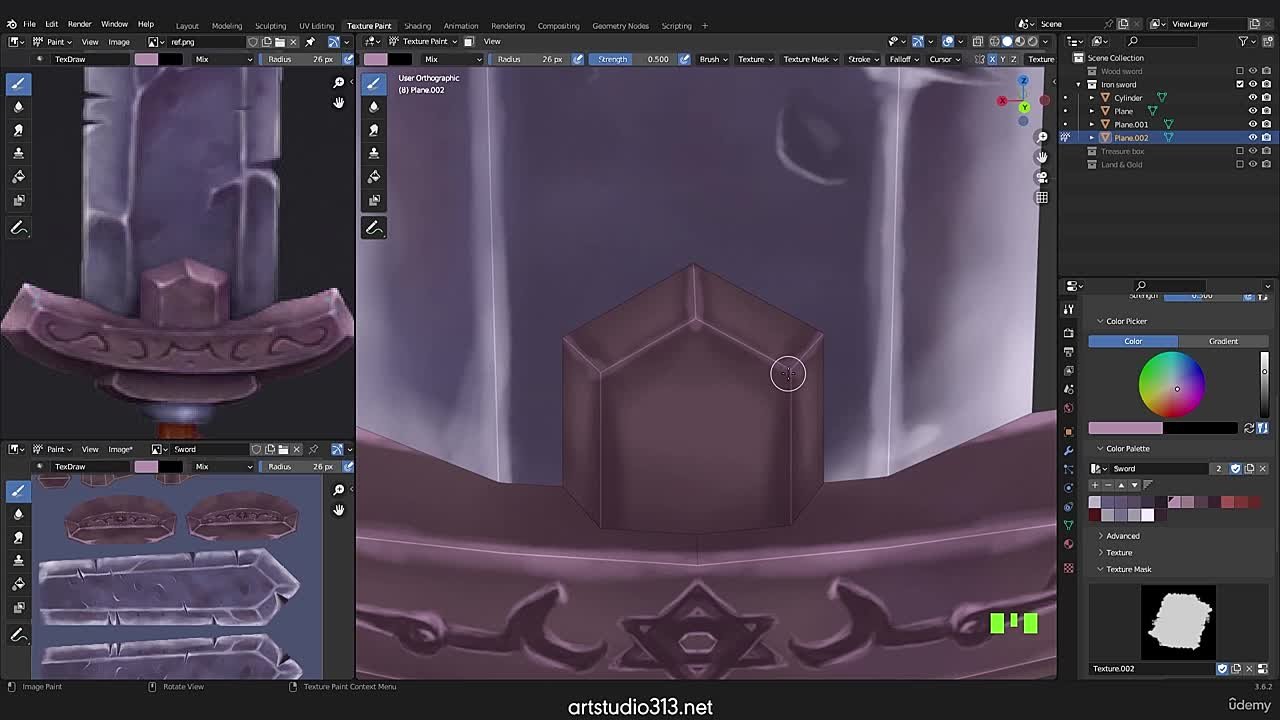Open Edit menu
1280x720 pixels.
(x=51, y=24)
